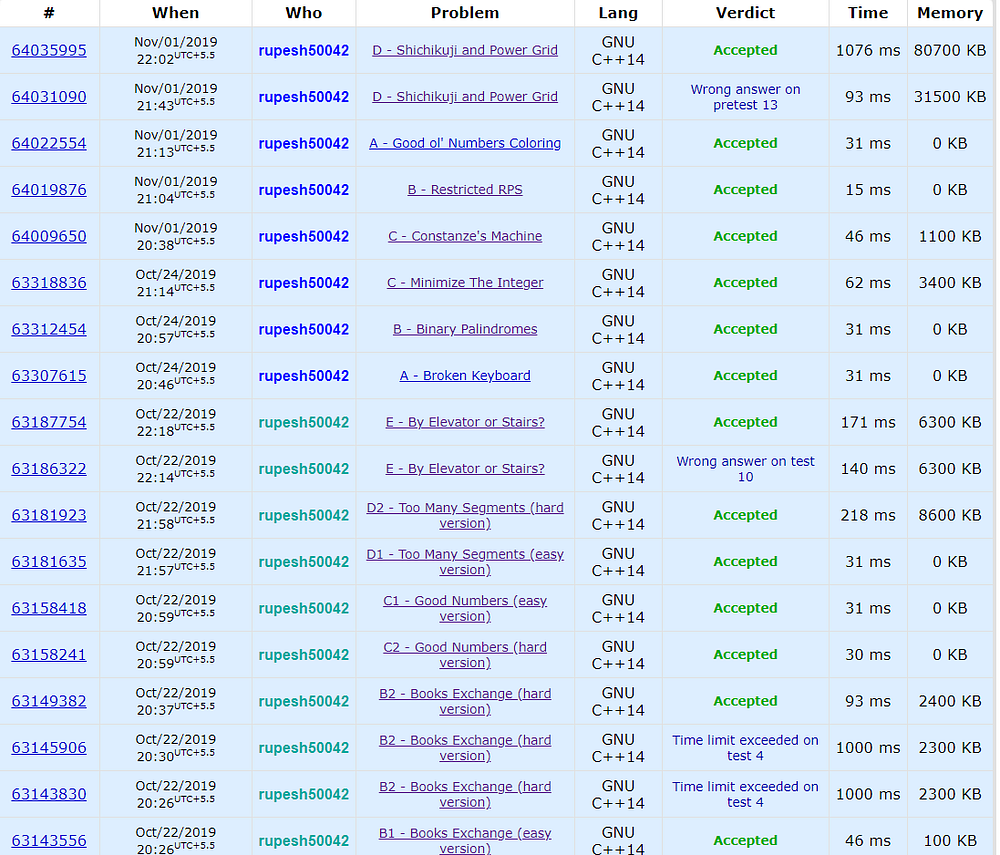
Task: Open problem A - Broken Keyboard
Action: point(465,376)
